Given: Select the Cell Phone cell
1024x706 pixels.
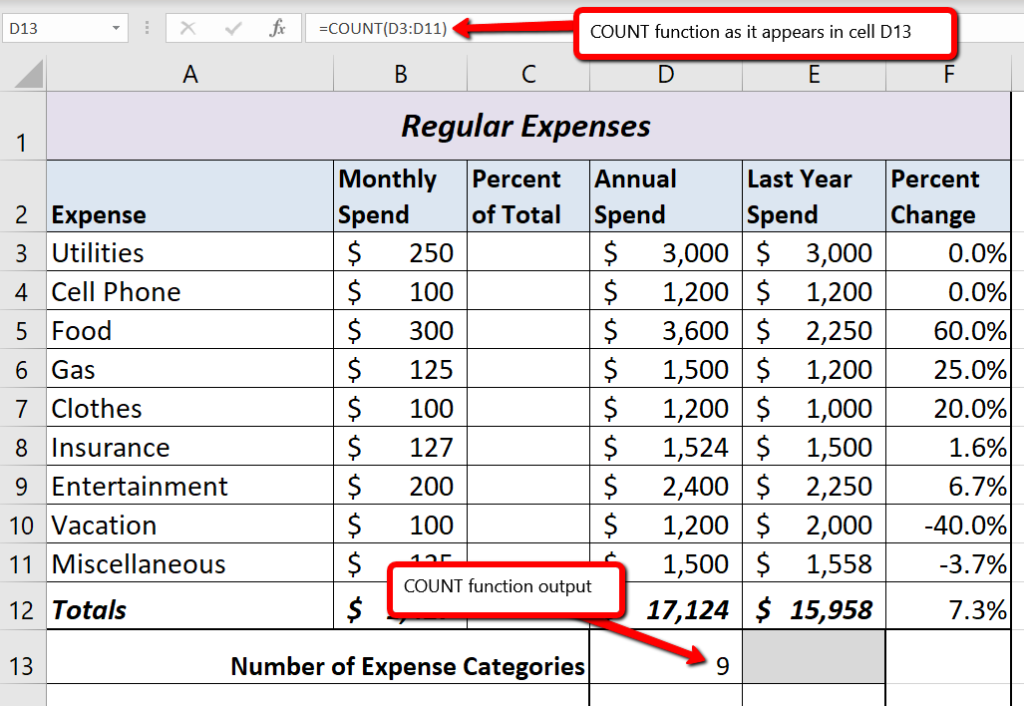Looking at the screenshot, I should tap(190, 291).
